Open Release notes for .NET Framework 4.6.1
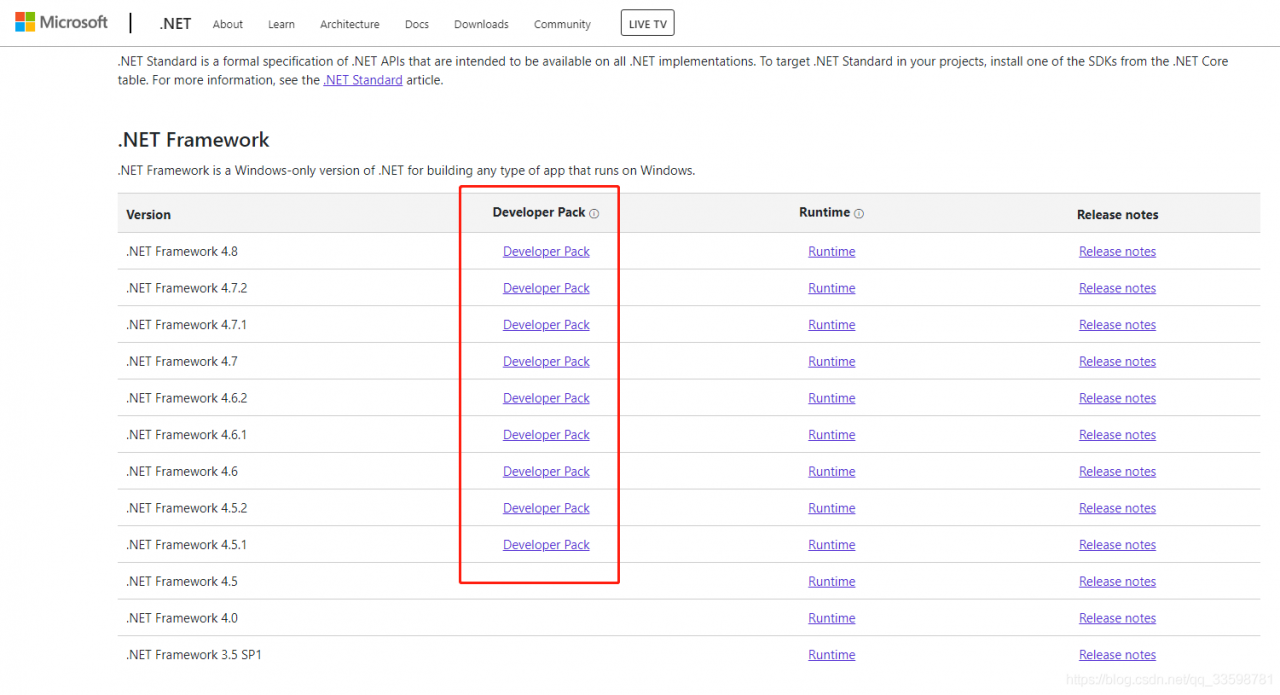This screenshot has height=695, width=1280. pos(1117,435)
